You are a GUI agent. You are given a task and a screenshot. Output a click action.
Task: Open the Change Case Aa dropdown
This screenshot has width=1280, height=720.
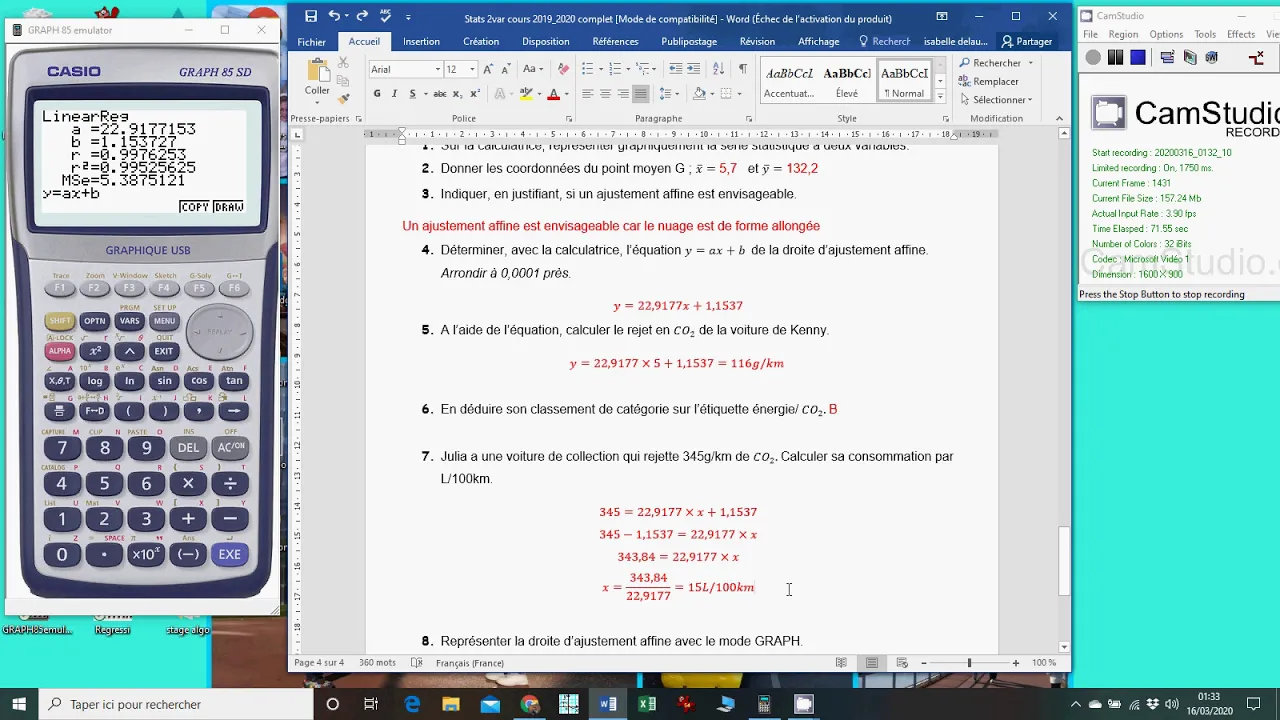pyautogui.click(x=533, y=69)
